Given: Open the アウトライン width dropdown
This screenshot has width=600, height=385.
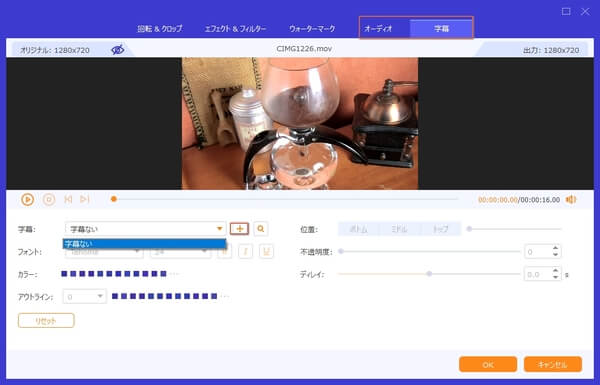Looking at the screenshot, I should pyautogui.click(x=85, y=297).
